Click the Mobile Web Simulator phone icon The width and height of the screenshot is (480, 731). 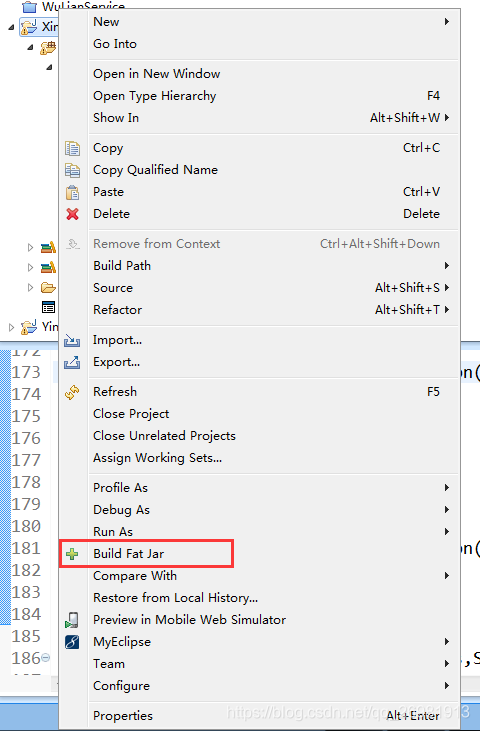(x=72, y=620)
